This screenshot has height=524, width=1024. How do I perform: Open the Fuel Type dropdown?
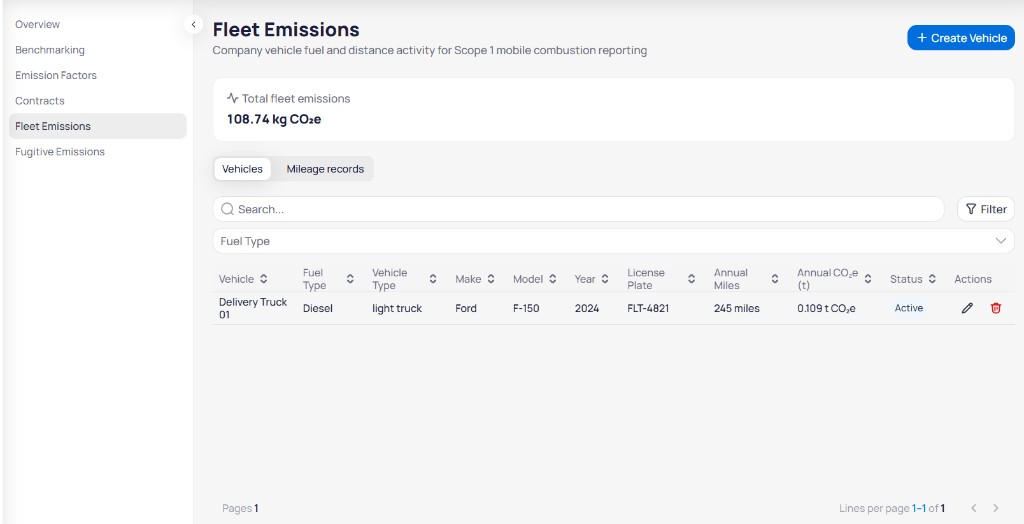tap(613, 241)
